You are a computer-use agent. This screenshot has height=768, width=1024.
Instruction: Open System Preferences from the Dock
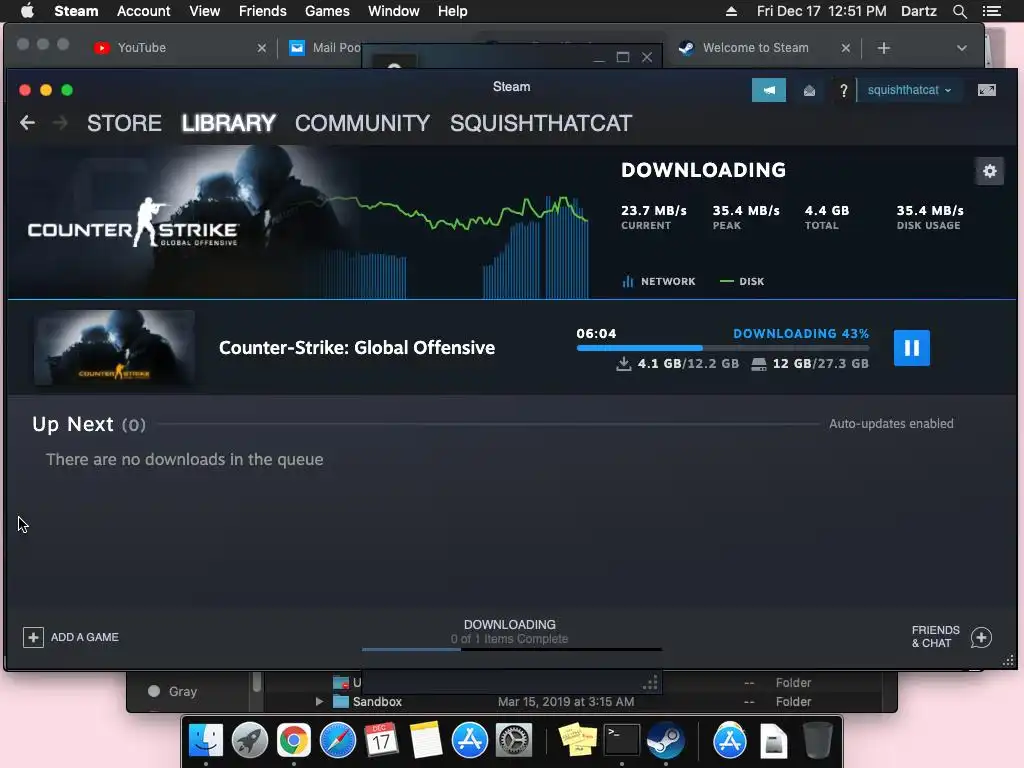(513, 741)
